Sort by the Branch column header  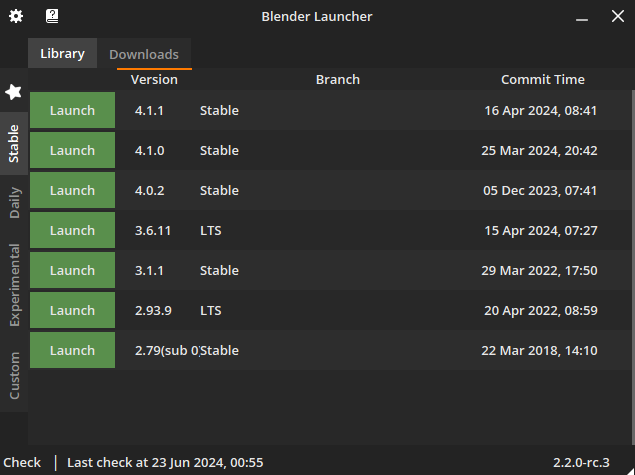click(x=338, y=79)
